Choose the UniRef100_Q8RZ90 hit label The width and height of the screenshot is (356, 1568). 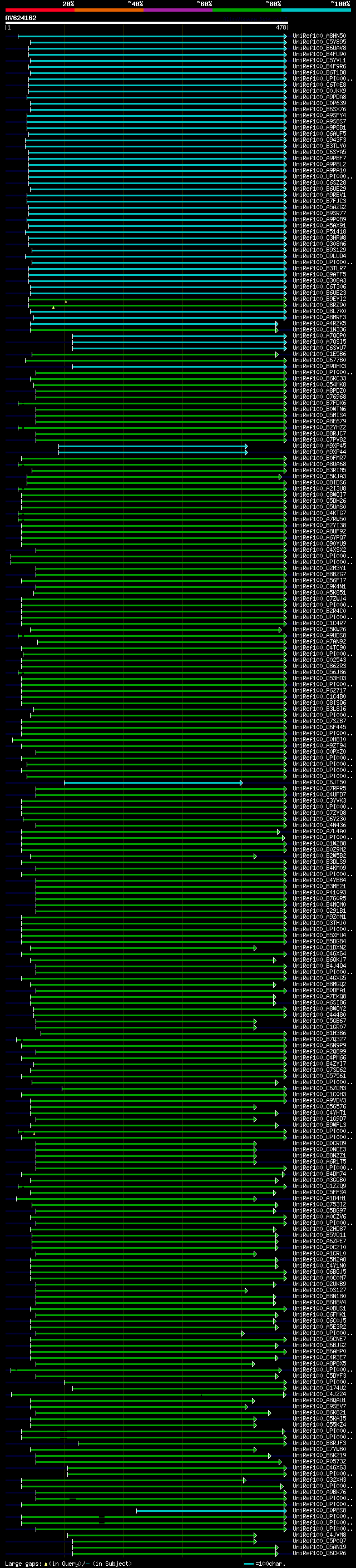pos(319,305)
